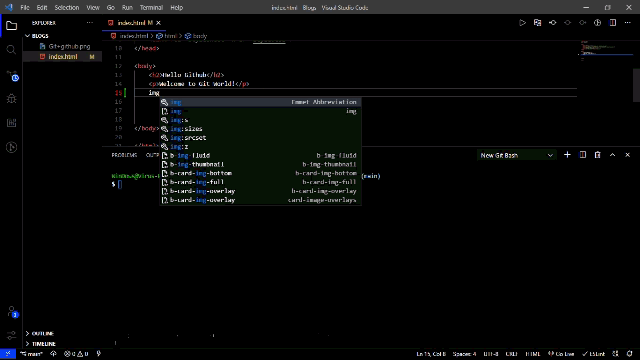The width and height of the screenshot is (640, 360).
Task: Click the Open Changes icon in editor toolbar
Action: (x=537, y=23)
